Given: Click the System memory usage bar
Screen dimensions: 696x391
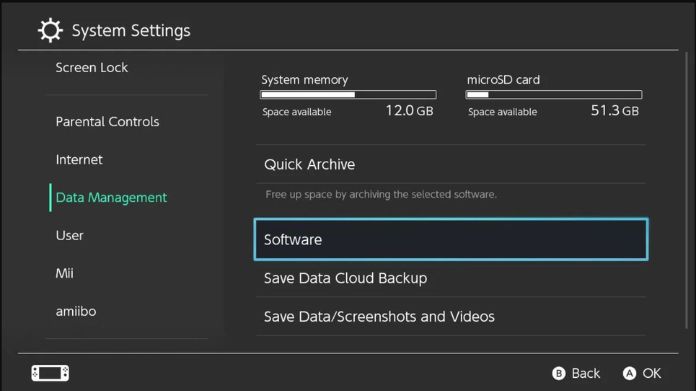Looking at the screenshot, I should pos(348,95).
